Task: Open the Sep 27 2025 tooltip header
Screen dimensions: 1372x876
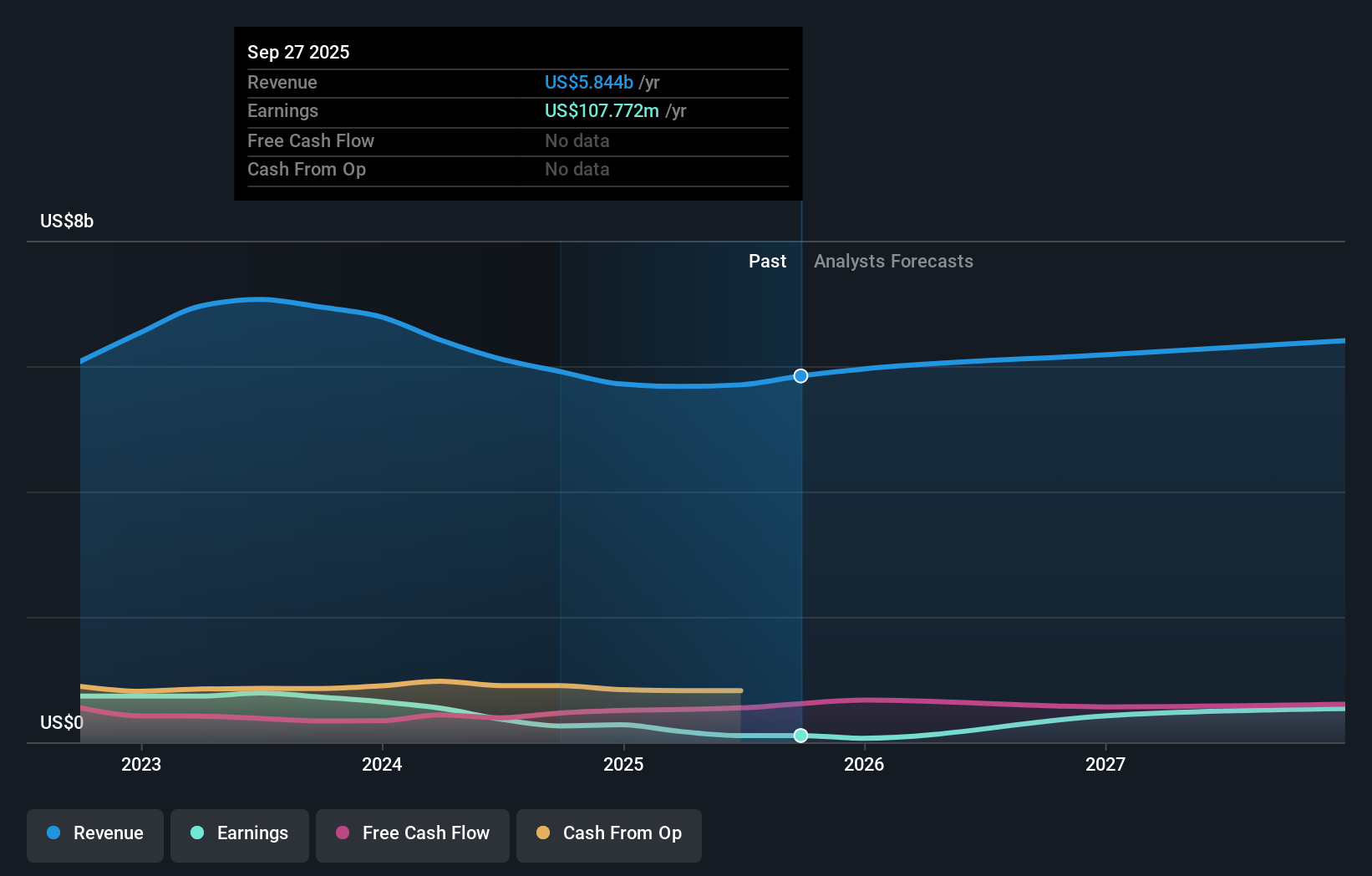Action: point(298,52)
